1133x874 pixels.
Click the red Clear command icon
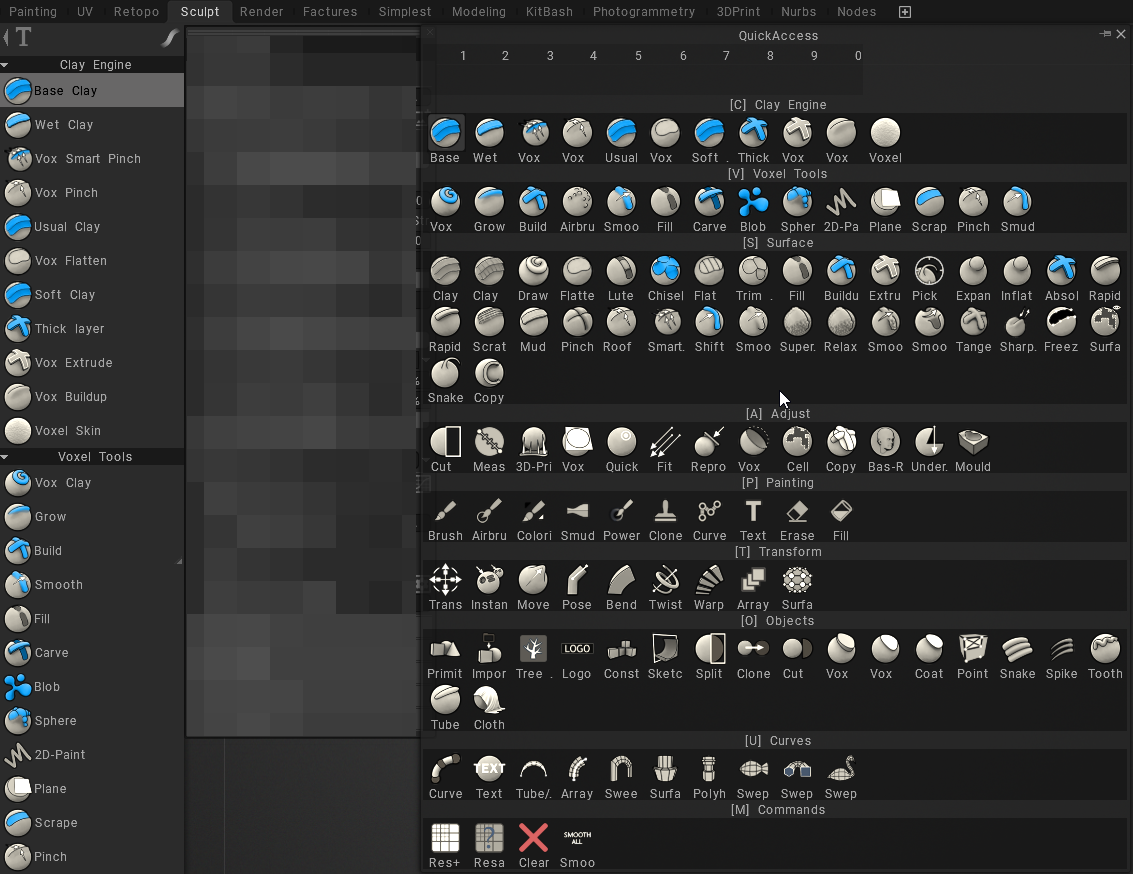tap(533, 839)
